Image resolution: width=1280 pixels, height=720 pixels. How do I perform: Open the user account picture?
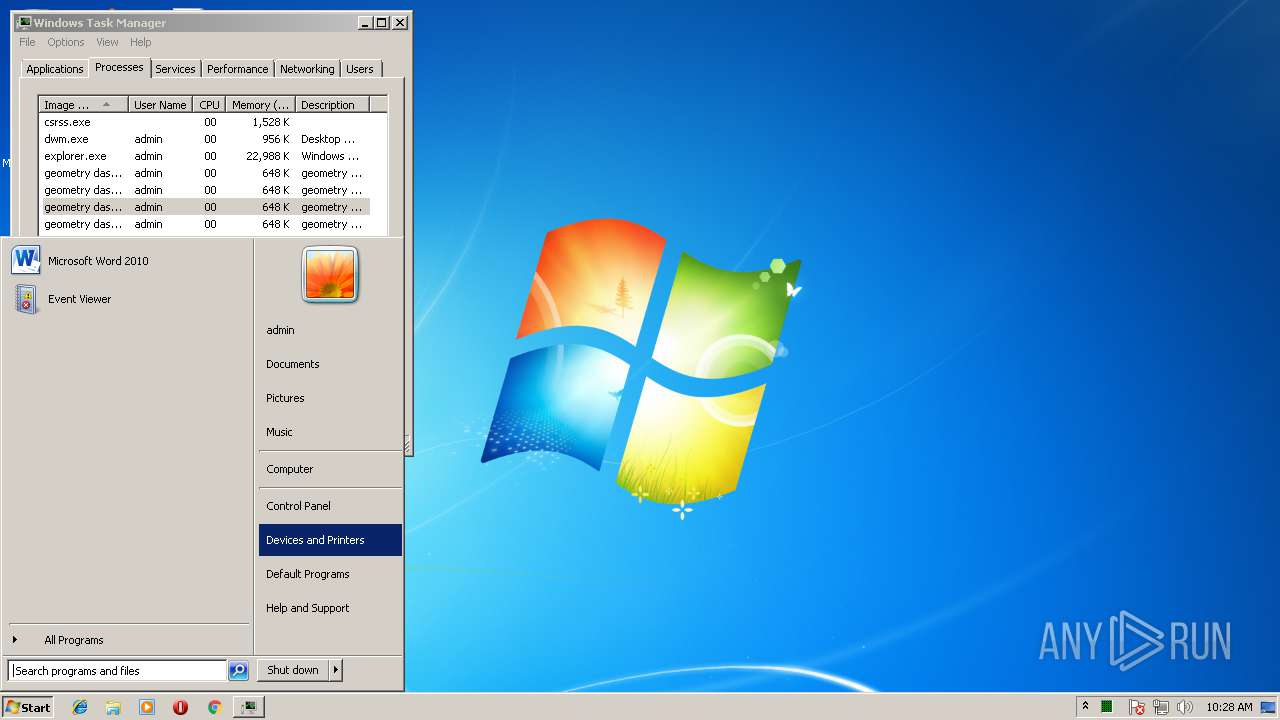coord(330,274)
